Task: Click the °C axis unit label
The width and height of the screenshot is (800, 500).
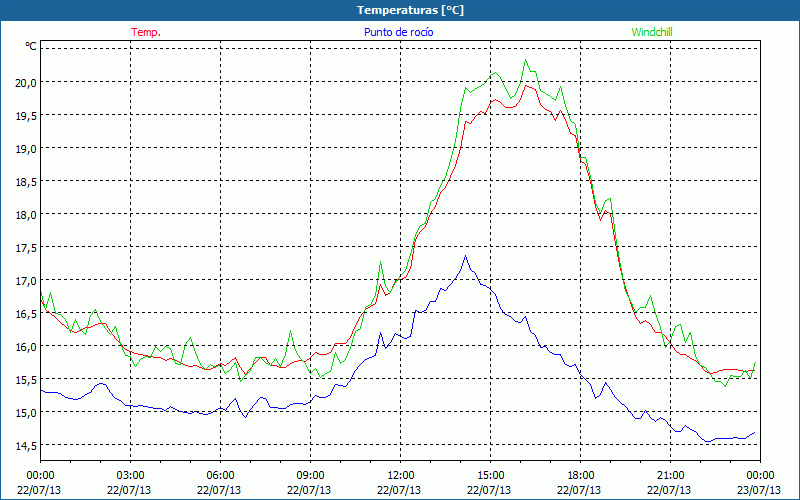Action: click(x=31, y=46)
